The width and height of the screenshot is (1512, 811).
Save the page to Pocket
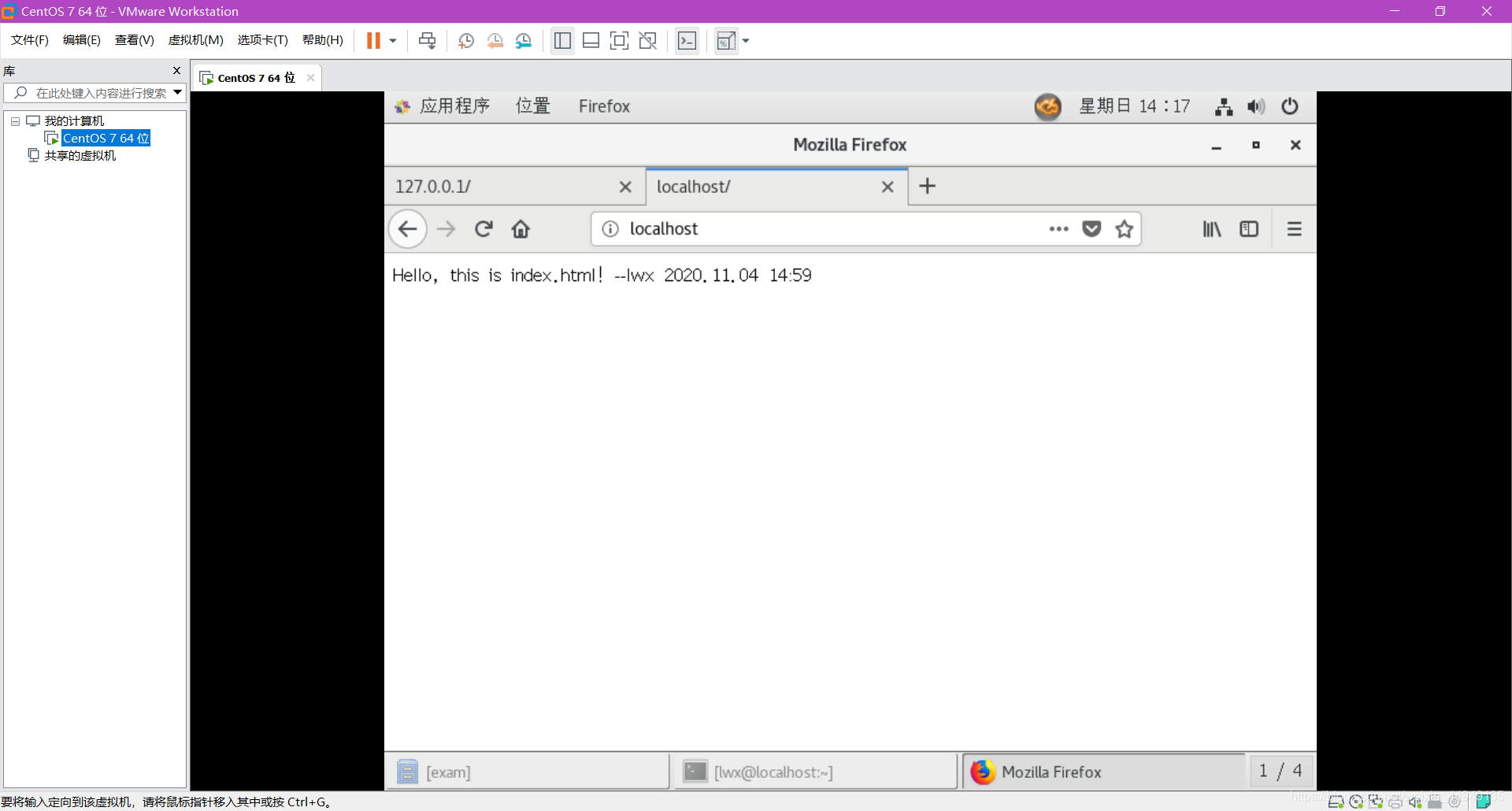(x=1091, y=229)
